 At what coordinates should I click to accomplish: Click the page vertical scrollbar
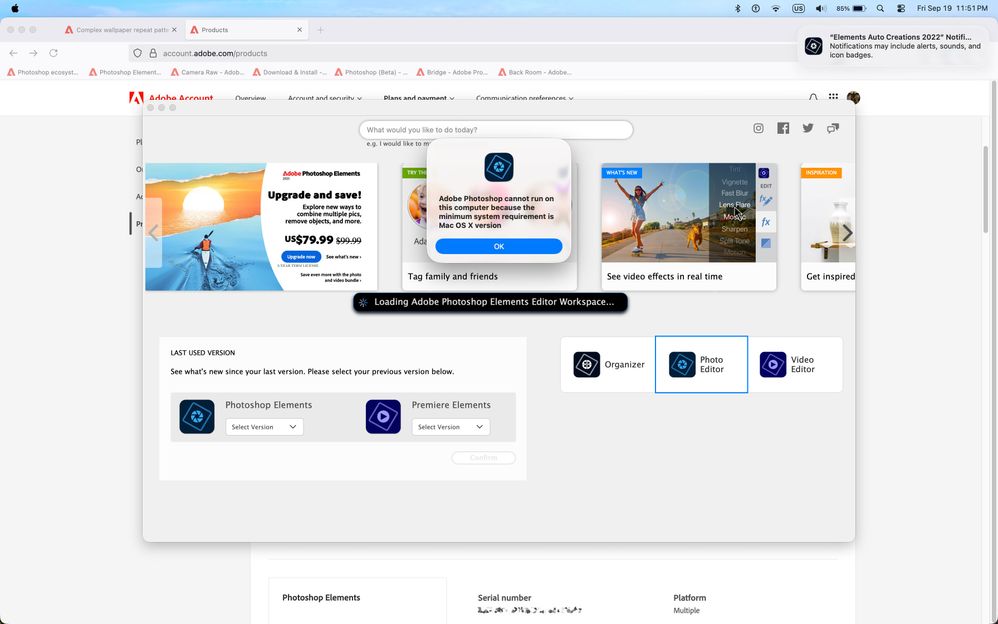pyautogui.click(x=986, y=189)
